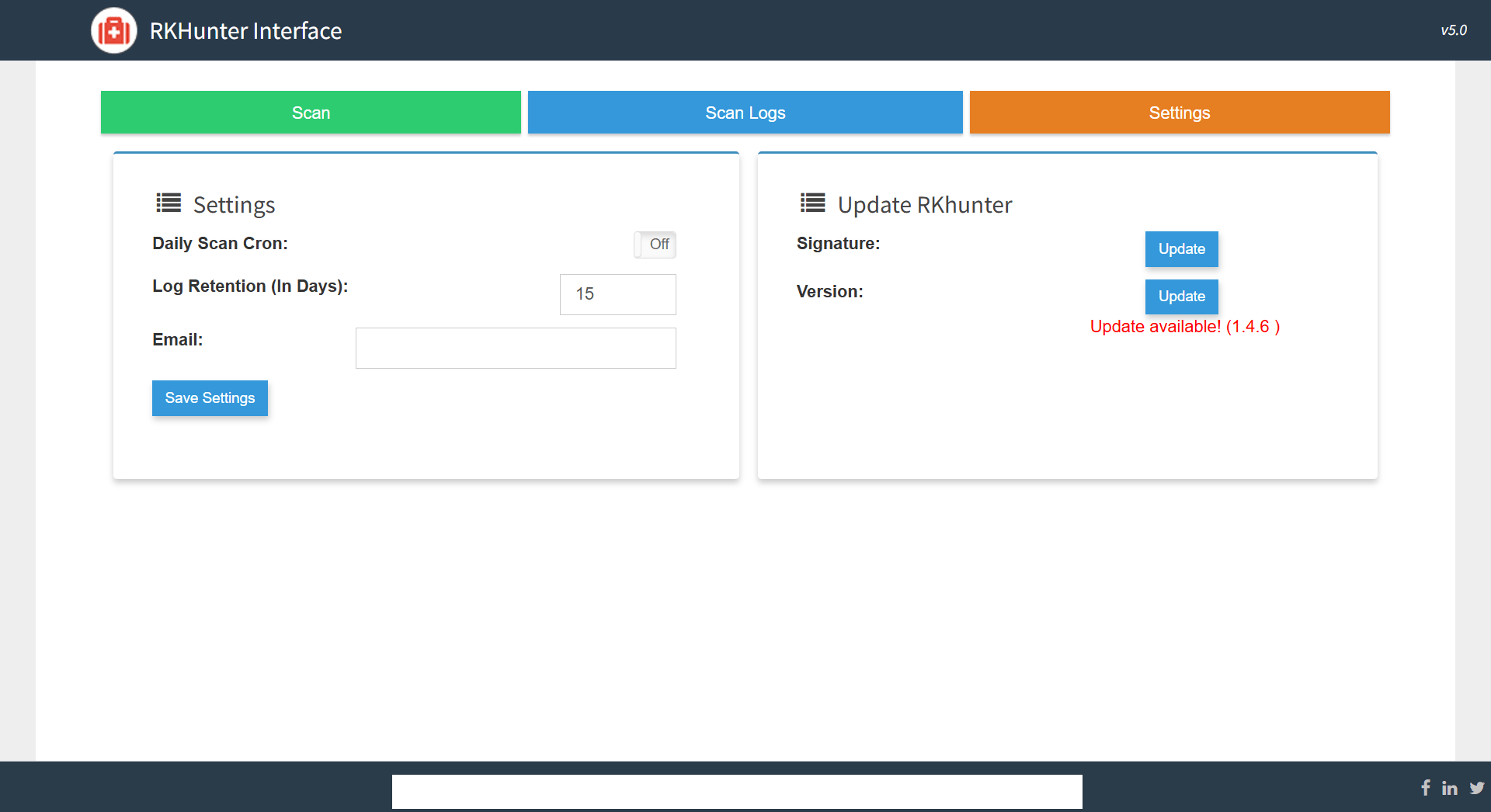The image size is (1491, 812).
Task: Open the Facebook link in footer
Action: [x=1425, y=788]
